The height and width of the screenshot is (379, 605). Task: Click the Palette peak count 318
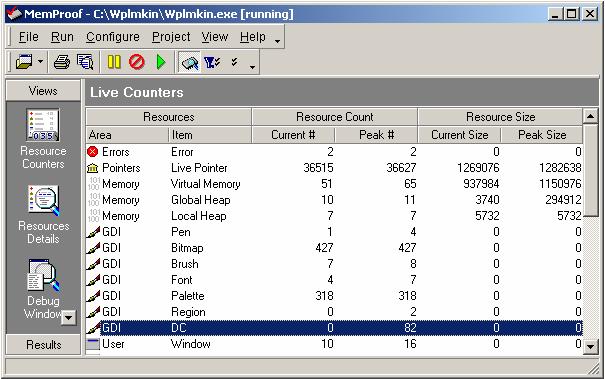(x=407, y=296)
